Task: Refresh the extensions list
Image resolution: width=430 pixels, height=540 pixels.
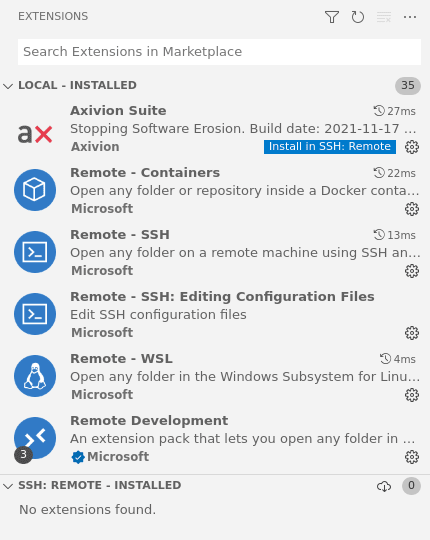Action: pos(358,17)
